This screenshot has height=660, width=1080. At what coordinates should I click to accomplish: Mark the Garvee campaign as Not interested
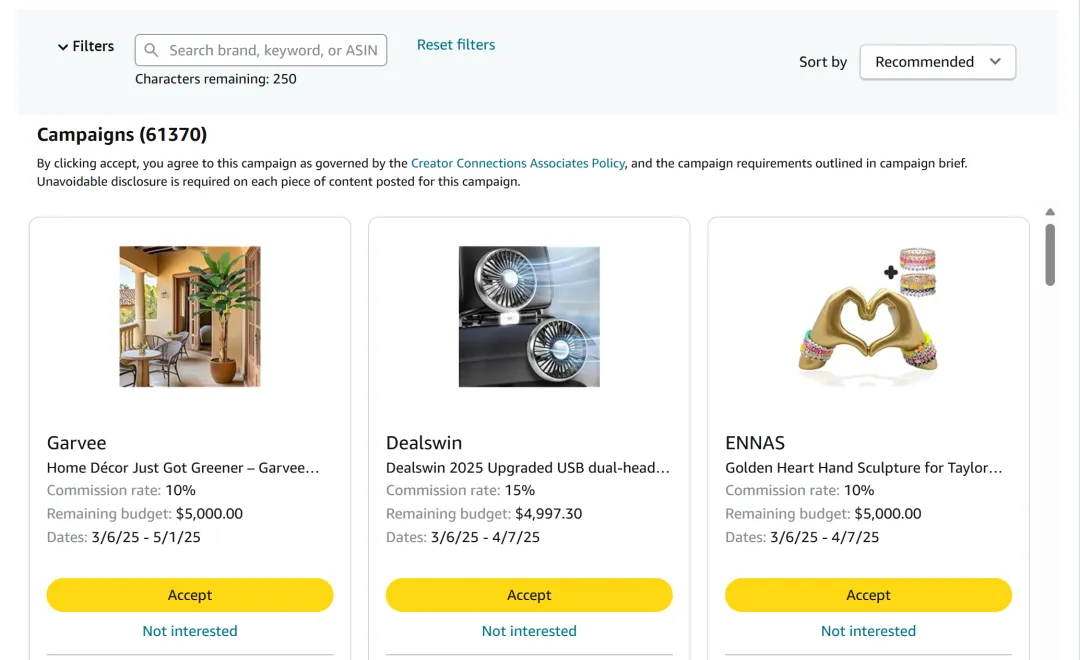pos(190,631)
